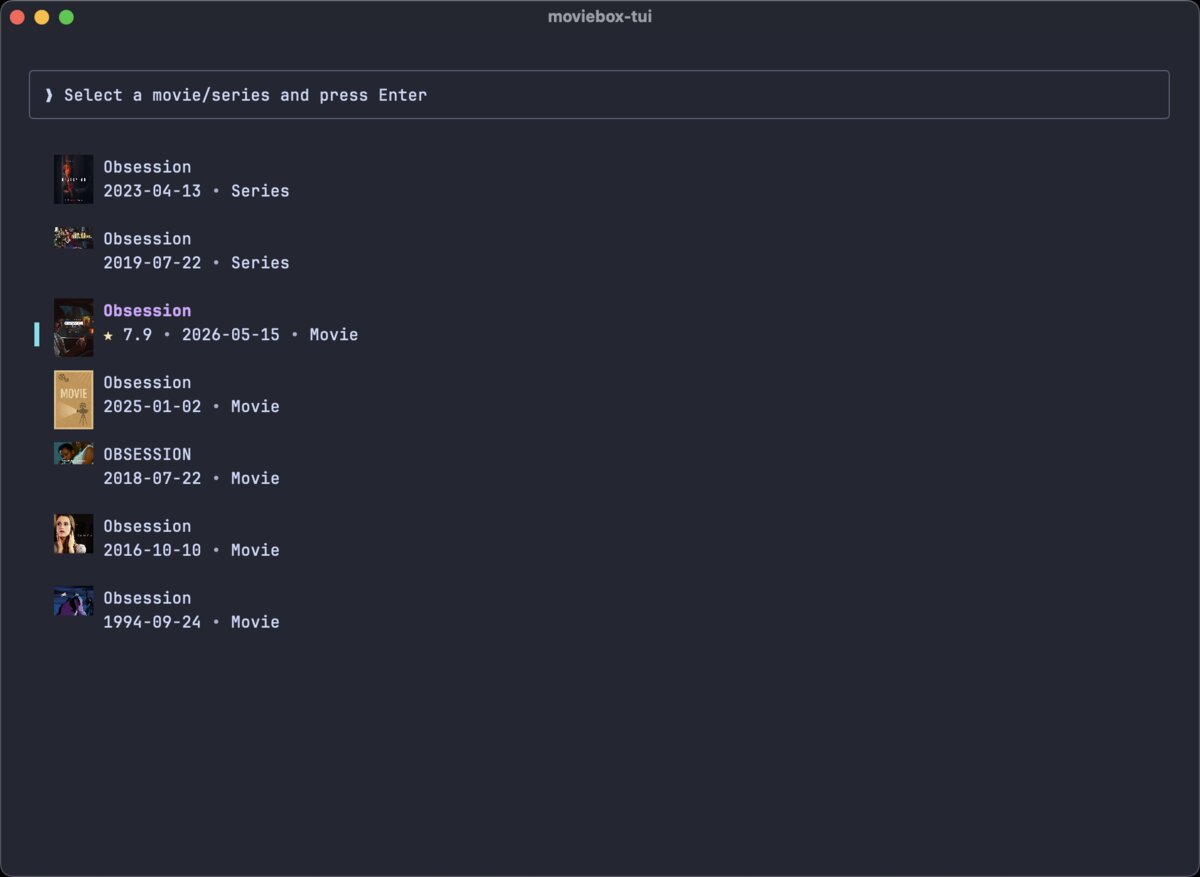
Task: Click the prompt chevron icon in search box
Action: pos(49,95)
